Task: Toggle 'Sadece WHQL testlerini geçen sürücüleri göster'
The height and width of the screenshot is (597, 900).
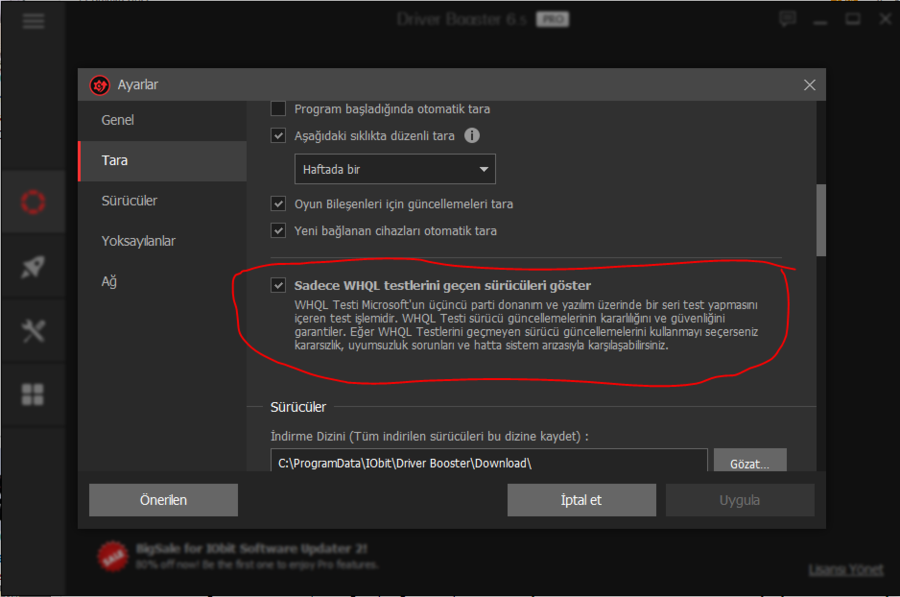Action: [278, 285]
